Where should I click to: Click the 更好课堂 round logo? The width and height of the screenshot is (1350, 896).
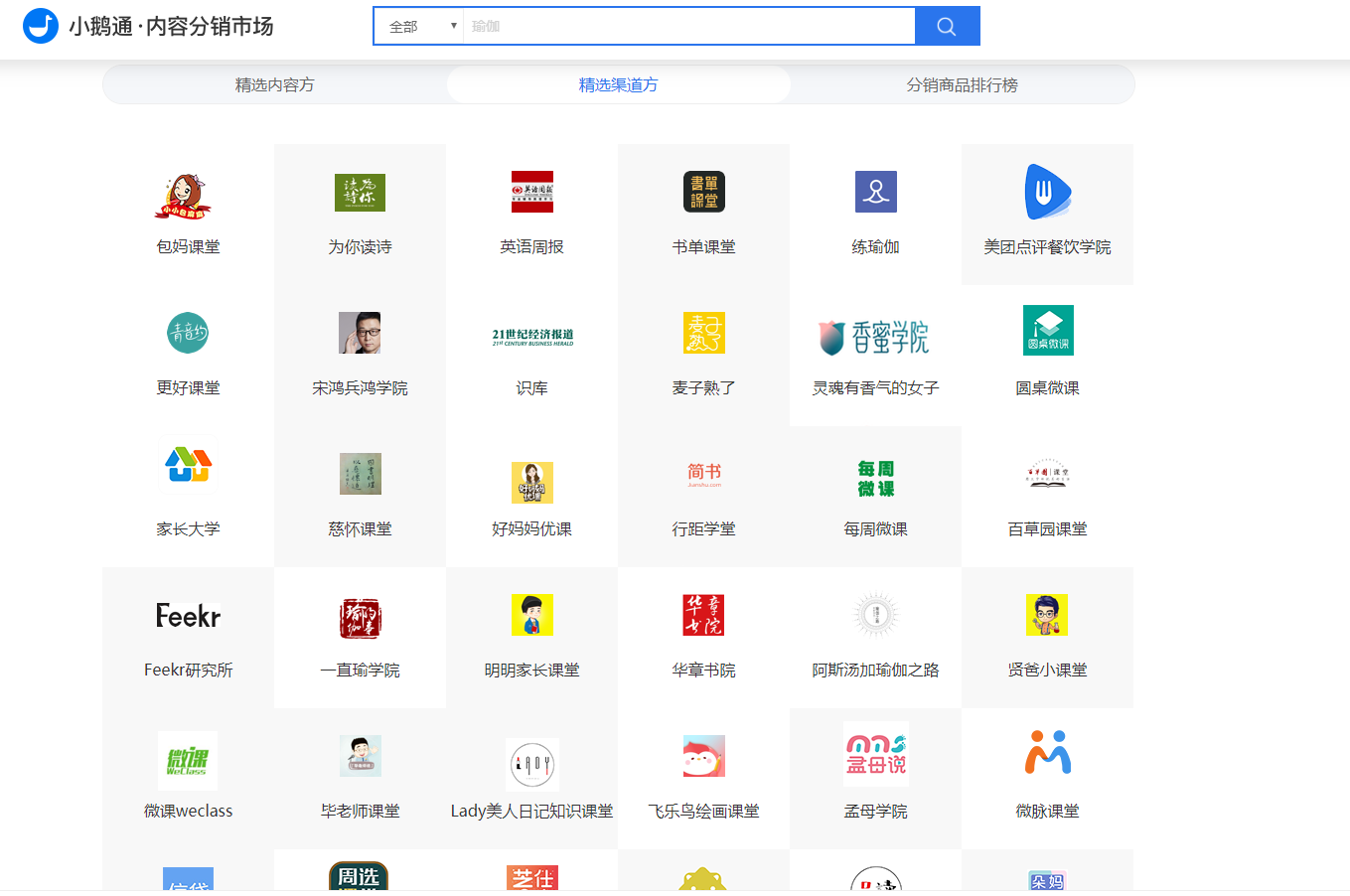[188, 333]
